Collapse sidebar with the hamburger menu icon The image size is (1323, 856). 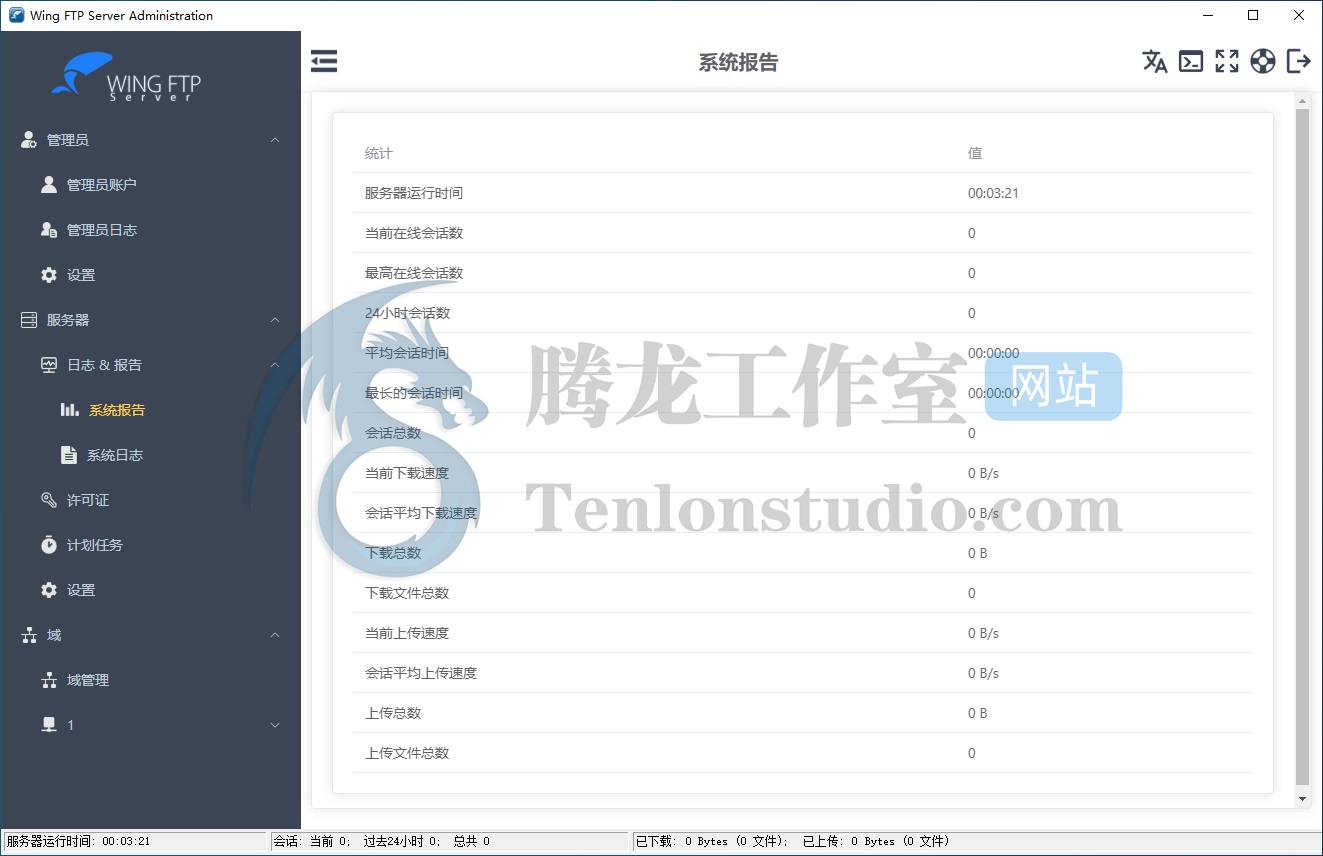[324, 62]
